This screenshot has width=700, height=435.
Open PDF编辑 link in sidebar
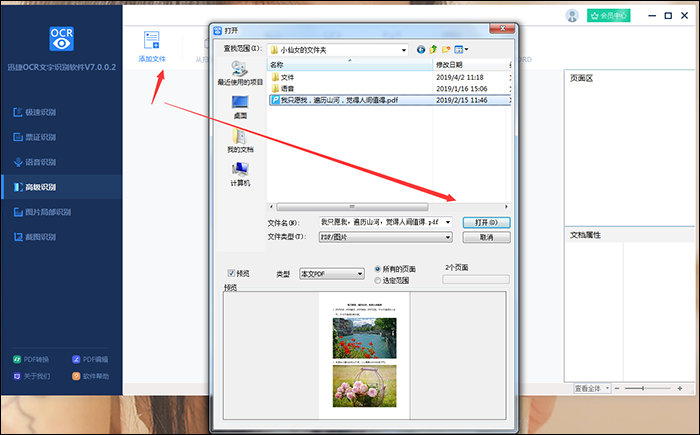coord(90,360)
